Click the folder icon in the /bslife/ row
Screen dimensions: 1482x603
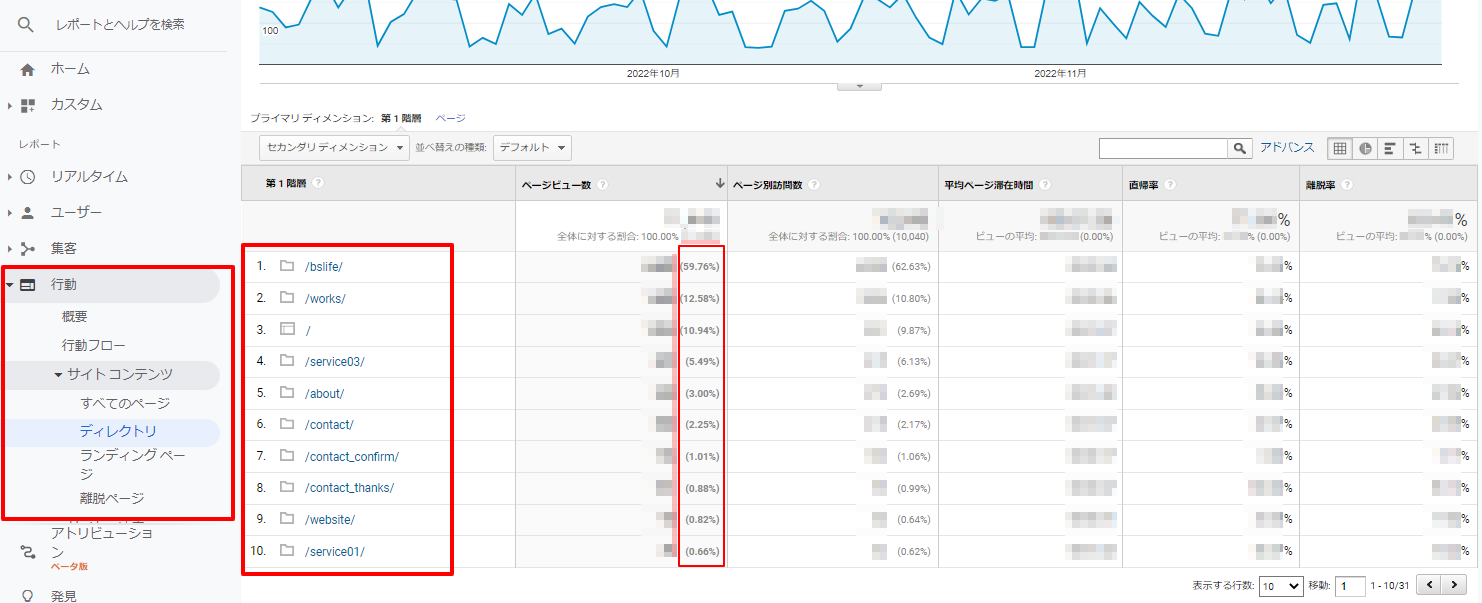click(x=287, y=266)
